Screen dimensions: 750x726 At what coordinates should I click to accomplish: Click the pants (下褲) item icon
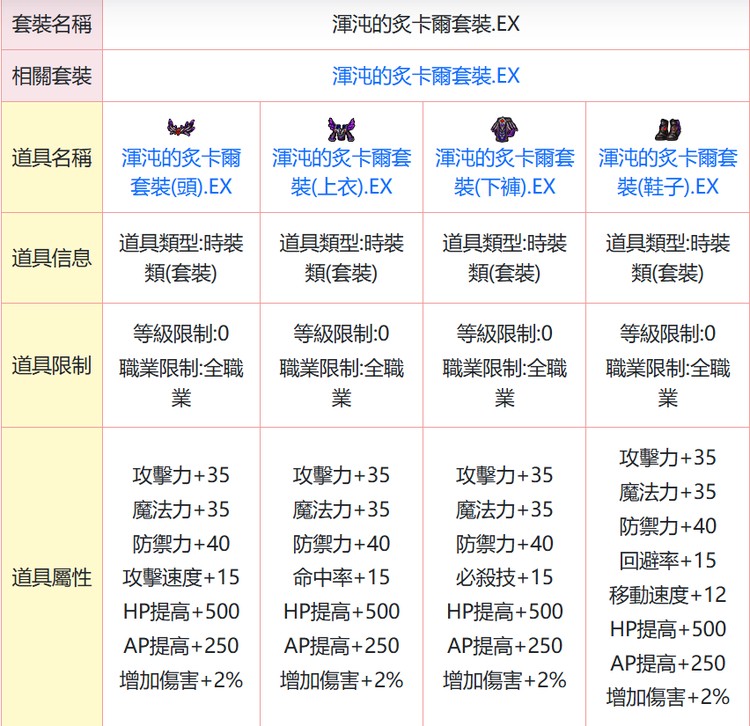504,129
